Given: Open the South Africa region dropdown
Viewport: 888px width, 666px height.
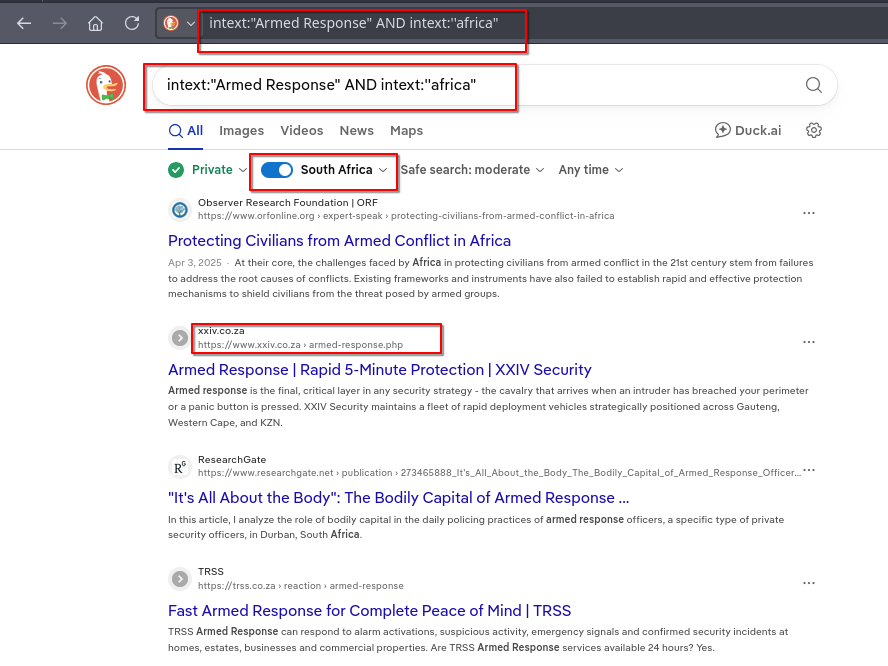Looking at the screenshot, I should pyautogui.click(x=344, y=170).
